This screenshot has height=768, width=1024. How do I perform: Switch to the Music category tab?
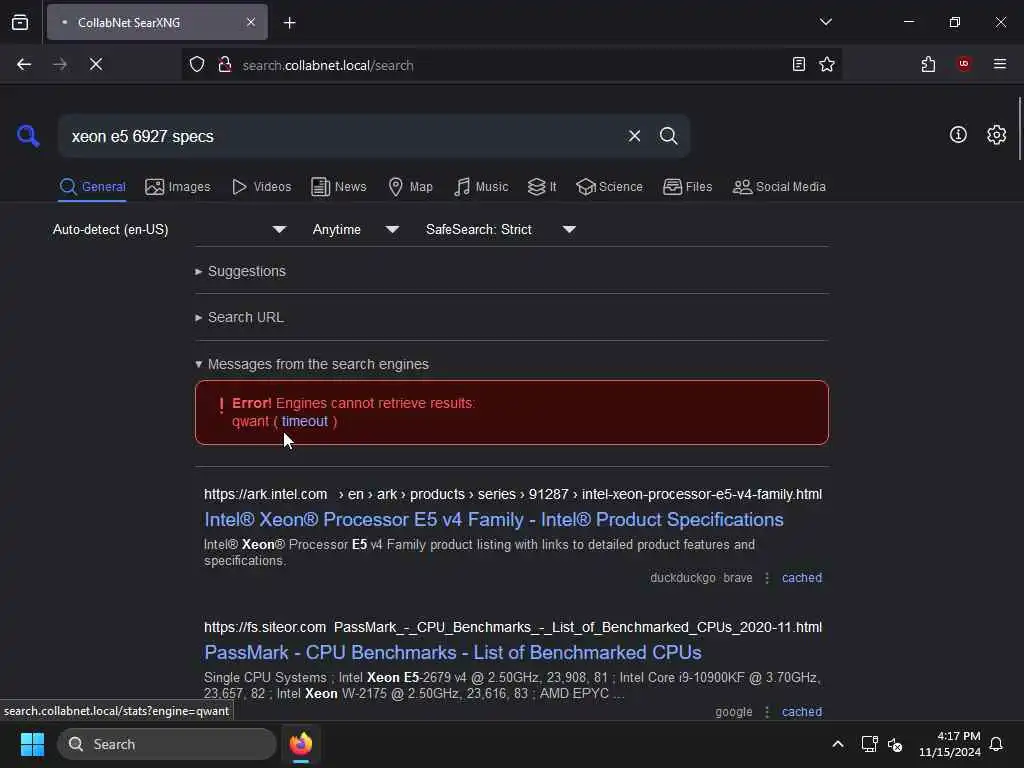[x=481, y=187]
